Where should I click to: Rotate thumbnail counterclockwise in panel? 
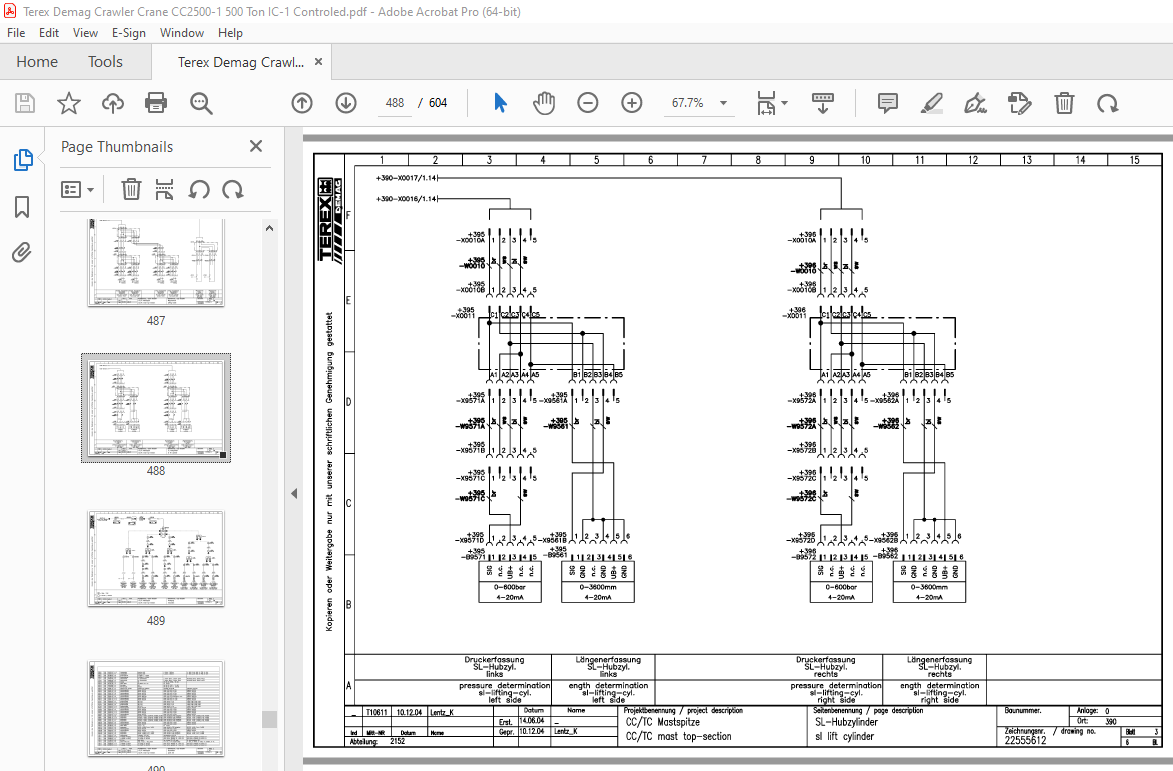pos(199,189)
